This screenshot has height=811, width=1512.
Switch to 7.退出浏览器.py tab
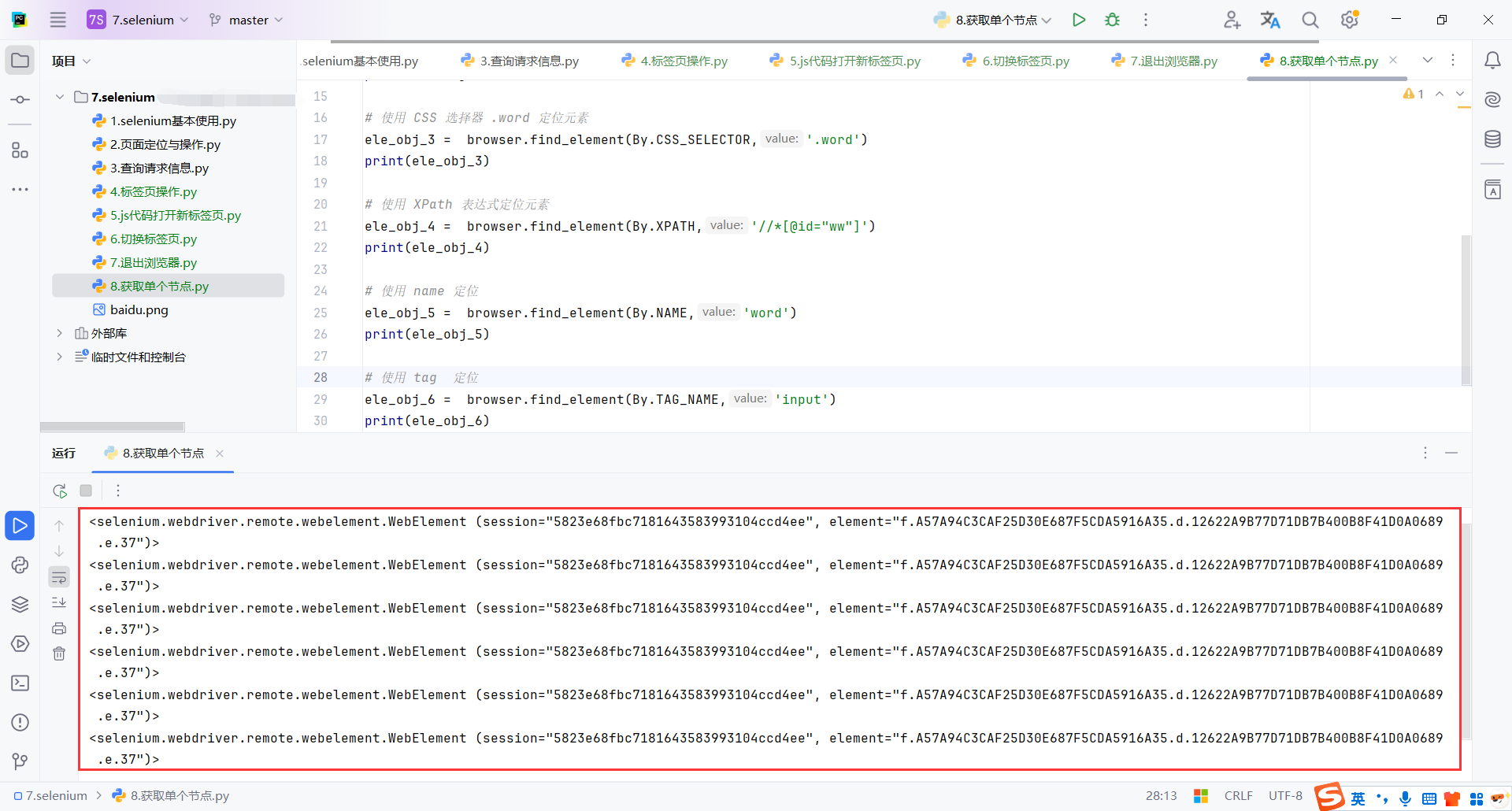coord(1164,61)
